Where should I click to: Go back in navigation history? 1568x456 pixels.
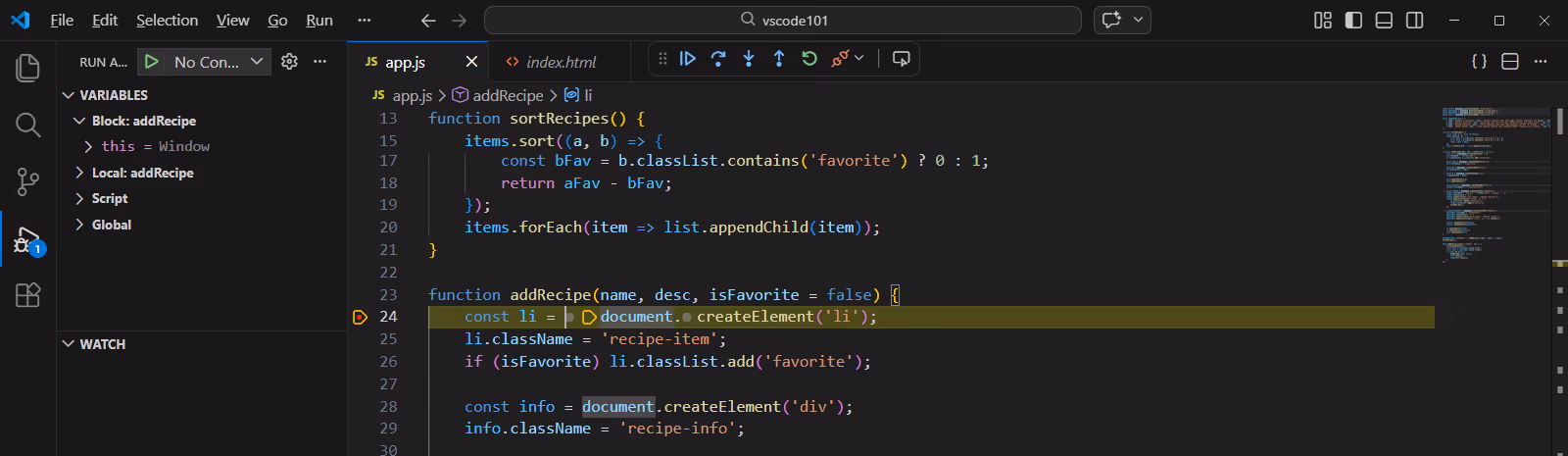428,21
